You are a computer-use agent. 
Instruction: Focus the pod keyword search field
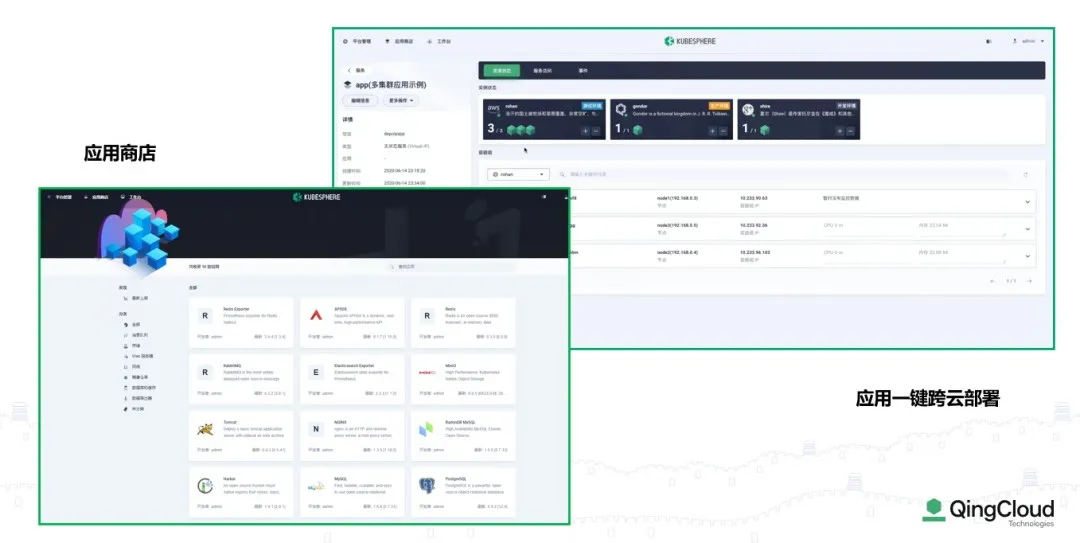(782, 174)
